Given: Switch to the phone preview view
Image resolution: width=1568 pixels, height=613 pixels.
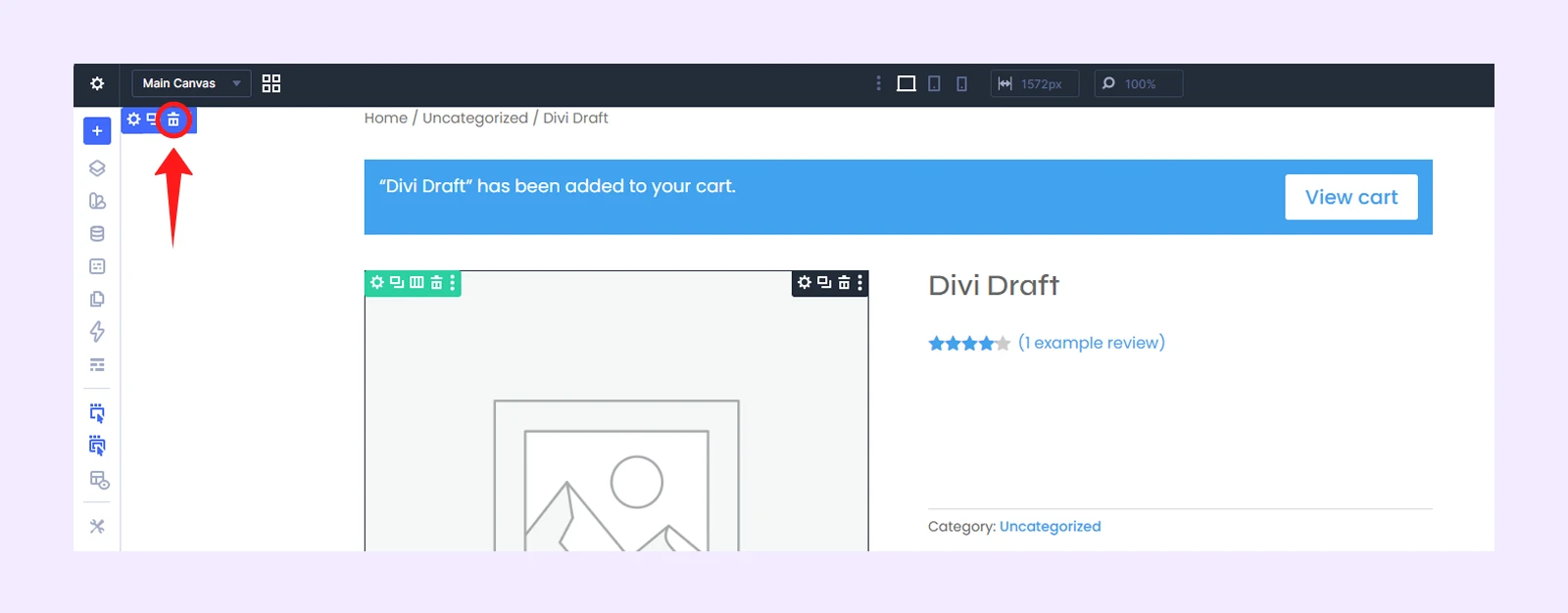Looking at the screenshot, I should 961,84.
